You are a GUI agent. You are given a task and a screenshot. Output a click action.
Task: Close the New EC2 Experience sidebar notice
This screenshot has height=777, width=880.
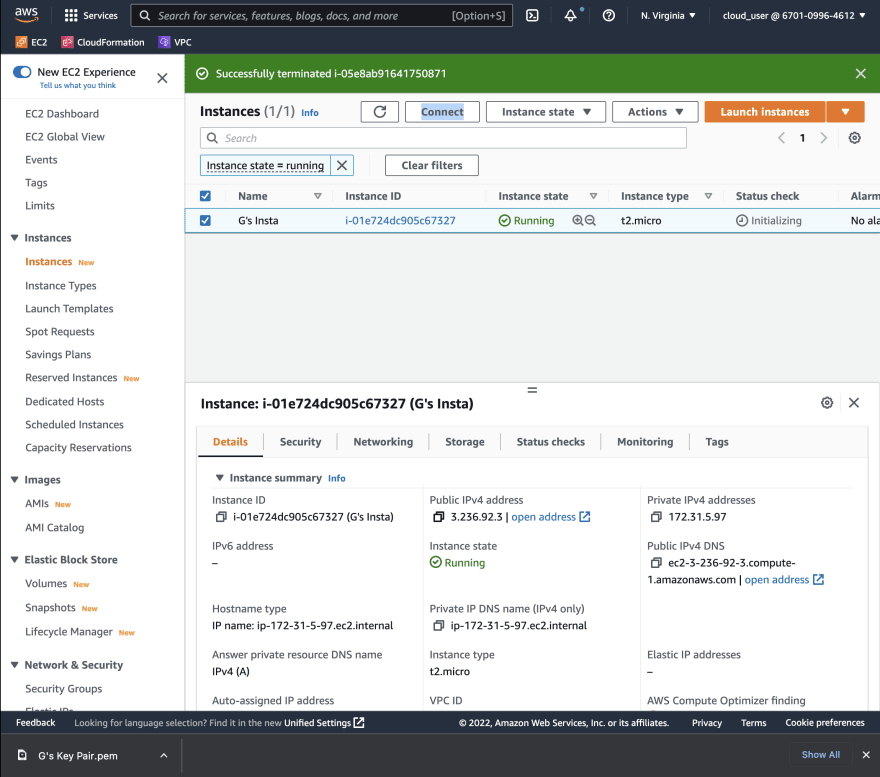[162, 78]
